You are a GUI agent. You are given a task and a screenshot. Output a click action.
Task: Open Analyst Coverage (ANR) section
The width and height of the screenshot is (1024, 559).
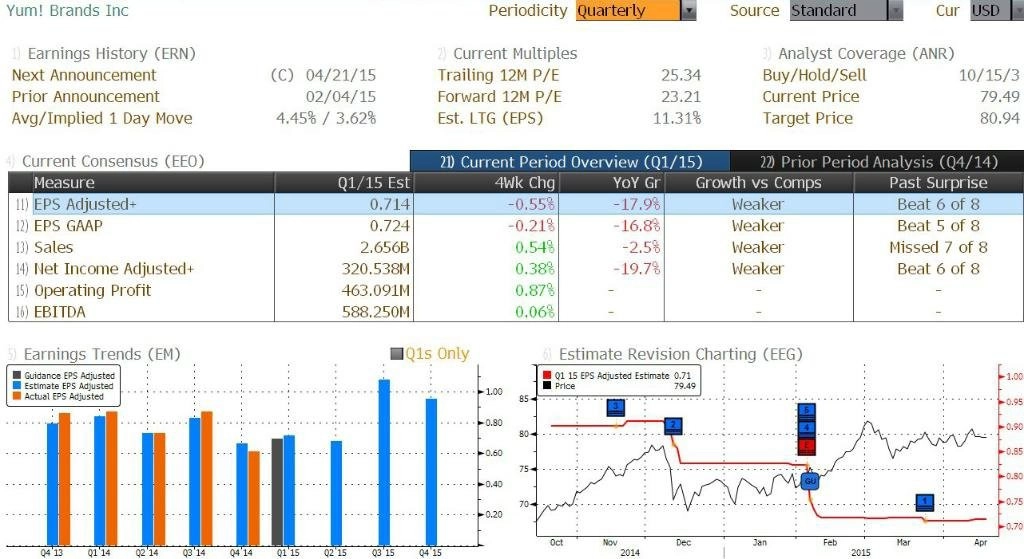(866, 54)
